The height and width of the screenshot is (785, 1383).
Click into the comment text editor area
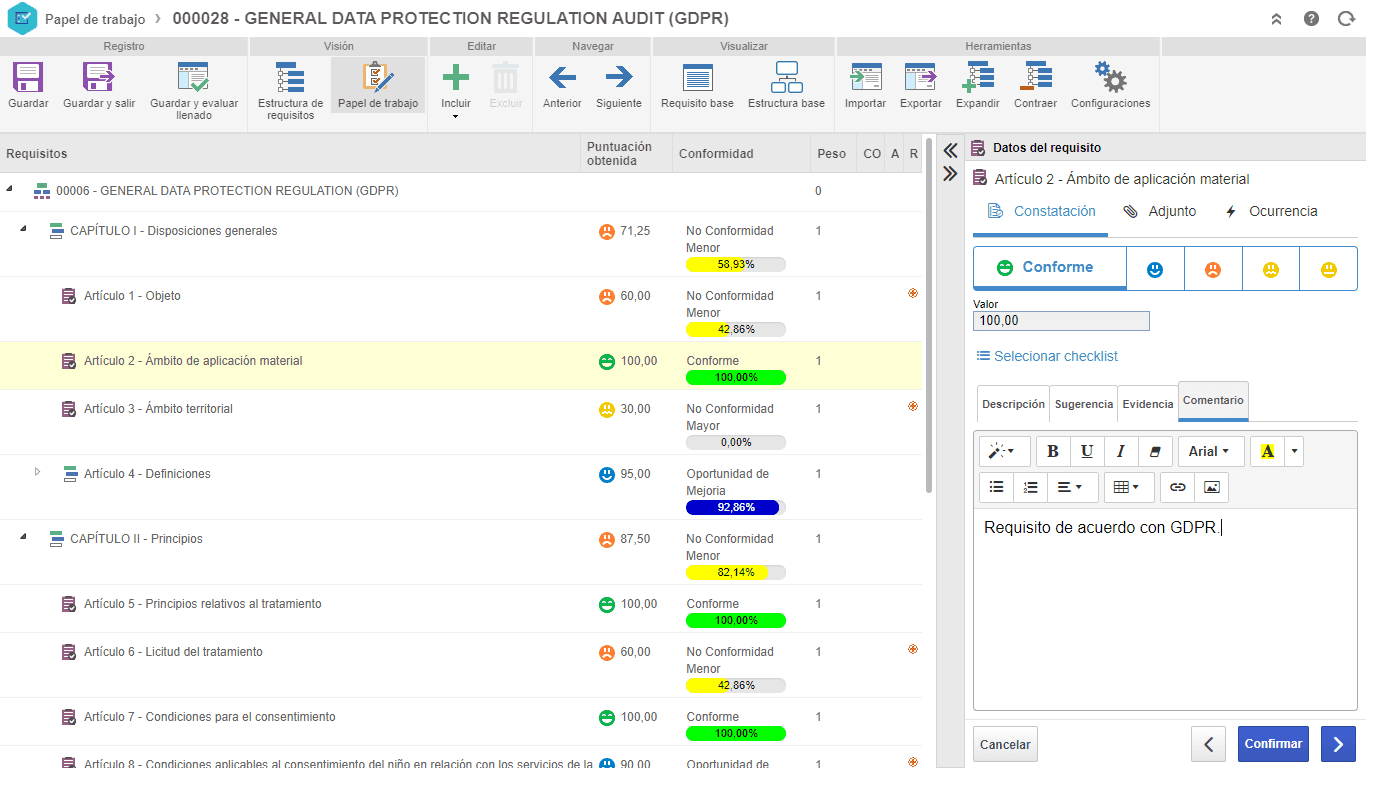(1165, 609)
